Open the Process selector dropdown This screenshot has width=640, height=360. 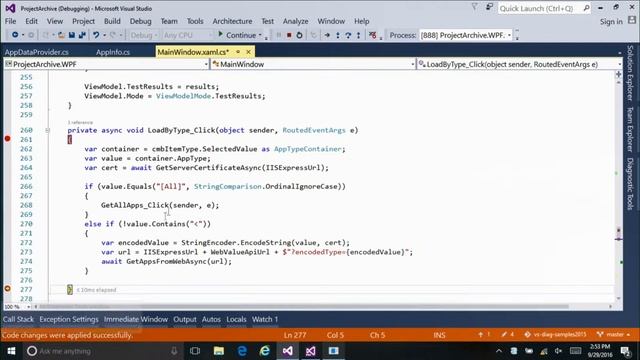click(x=509, y=35)
